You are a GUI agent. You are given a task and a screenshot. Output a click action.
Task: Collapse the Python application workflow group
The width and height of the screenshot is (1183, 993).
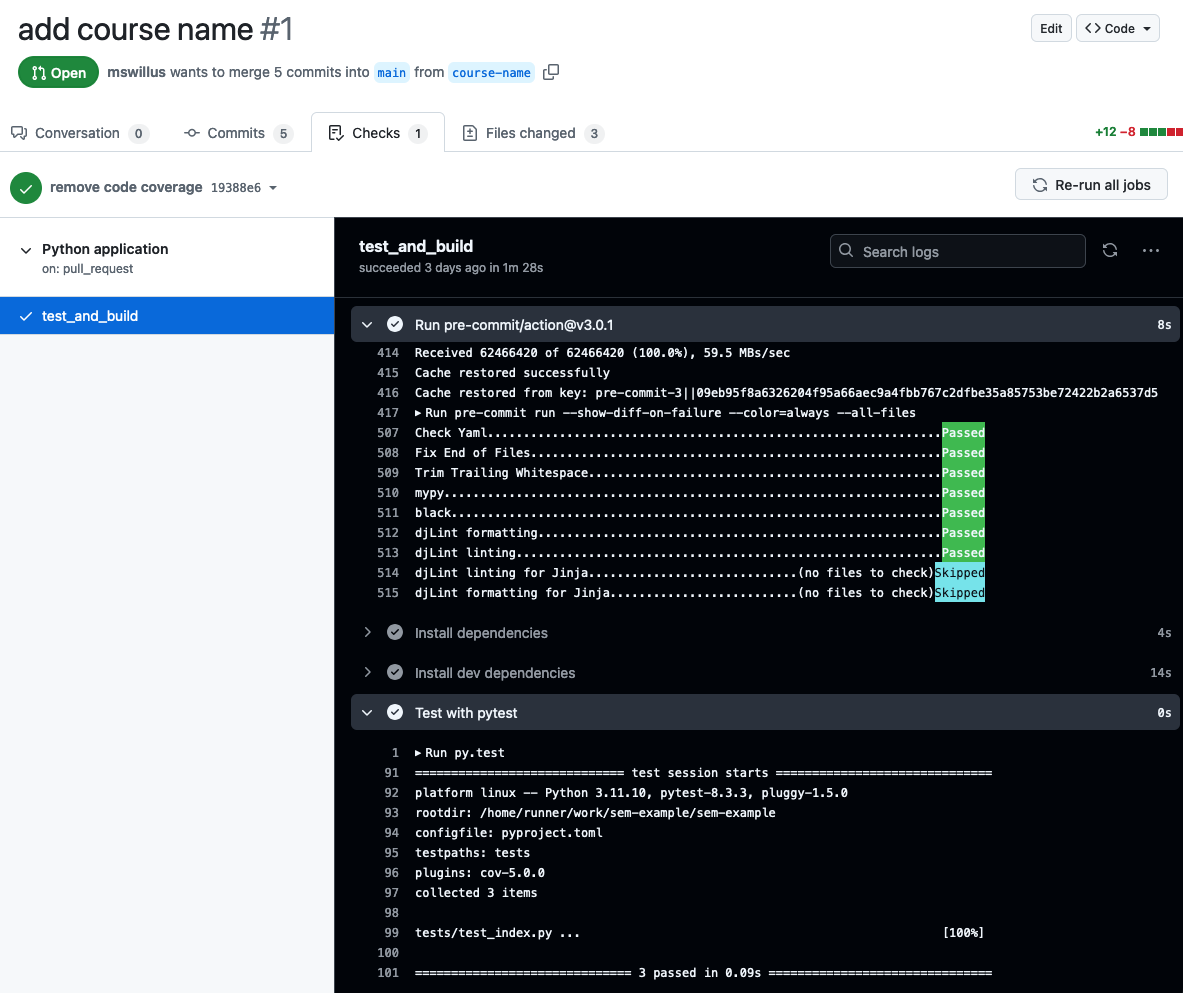(x=26, y=250)
